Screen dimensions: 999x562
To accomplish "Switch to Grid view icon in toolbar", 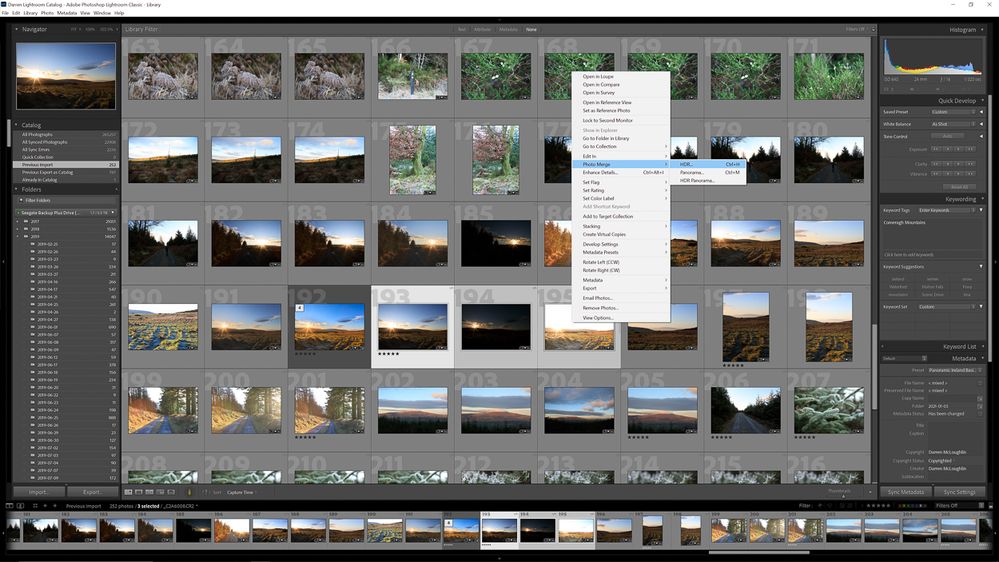I will click(x=129, y=492).
